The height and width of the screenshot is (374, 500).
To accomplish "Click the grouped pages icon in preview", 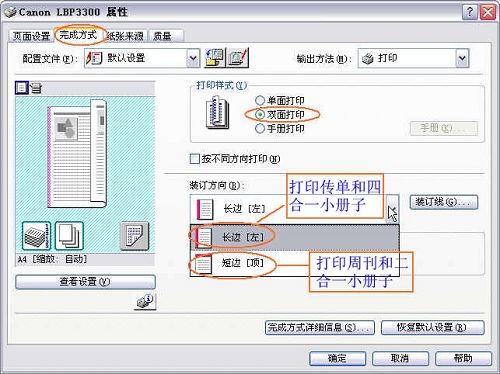I will [x=69, y=236].
